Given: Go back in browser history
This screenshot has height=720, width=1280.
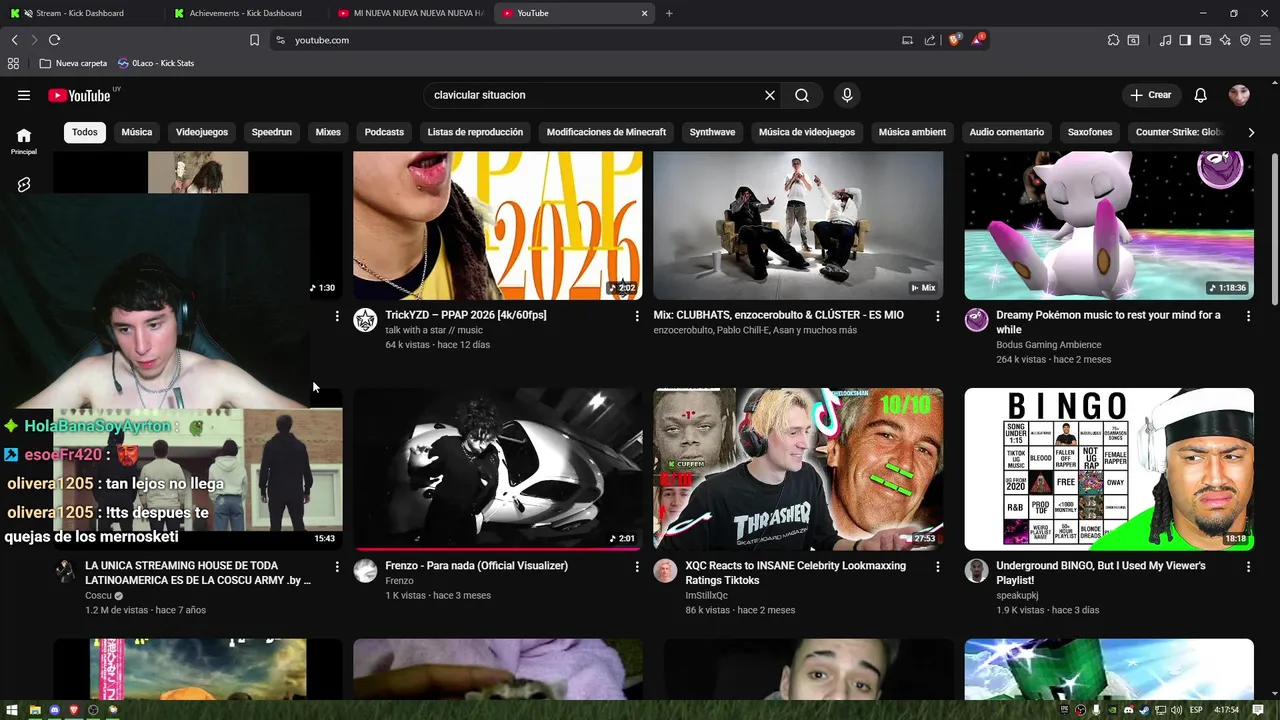Looking at the screenshot, I should click(x=14, y=40).
